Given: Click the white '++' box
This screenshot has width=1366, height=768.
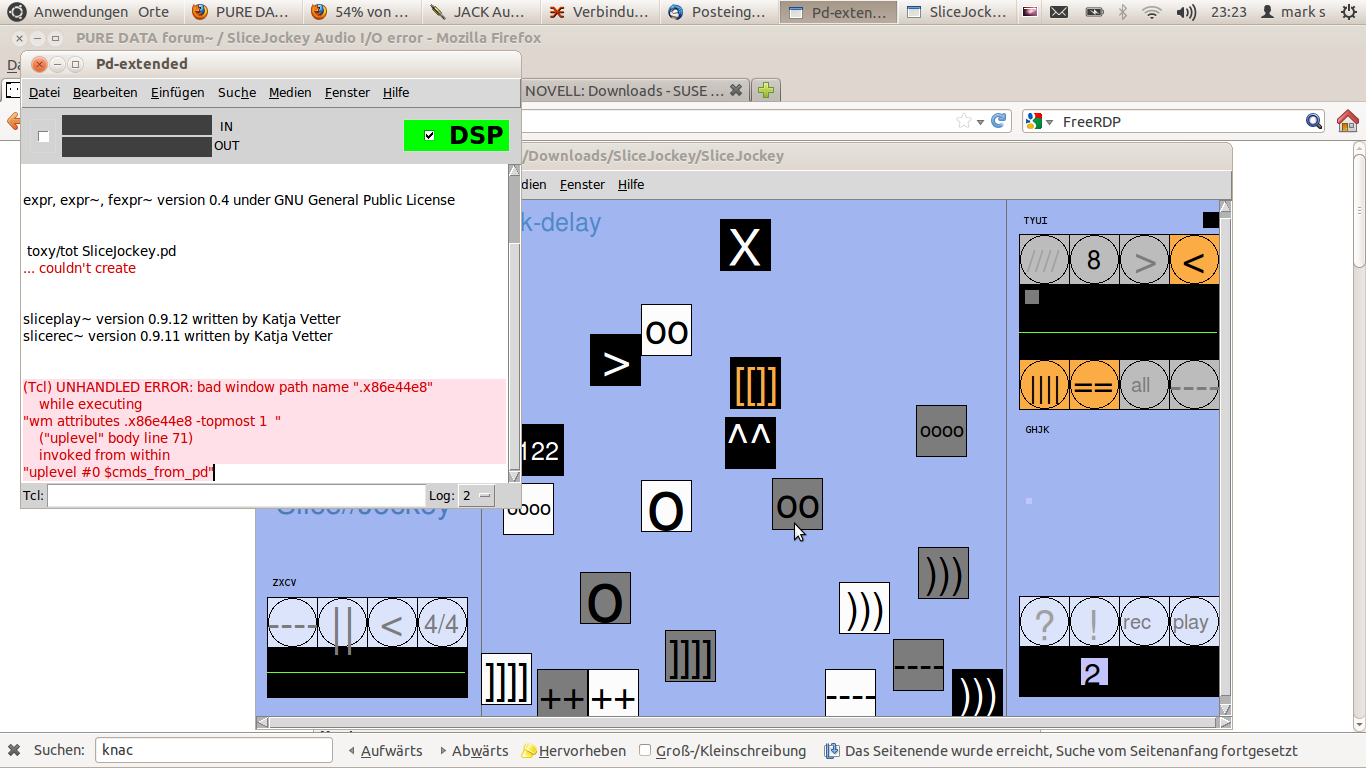Looking at the screenshot, I should pos(613,693).
